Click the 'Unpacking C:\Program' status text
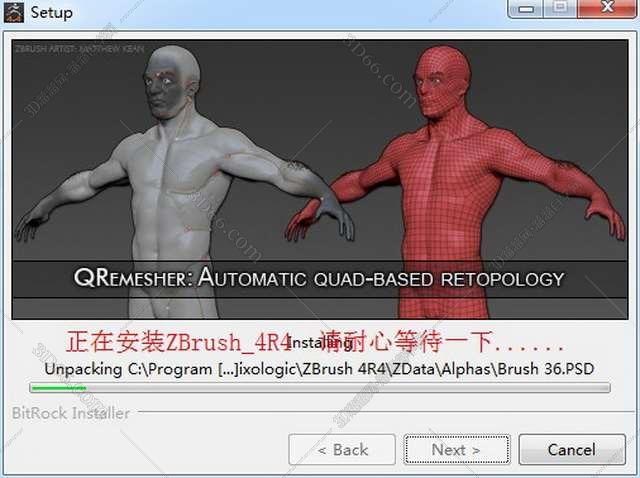This screenshot has height=478, width=640. click(319, 369)
